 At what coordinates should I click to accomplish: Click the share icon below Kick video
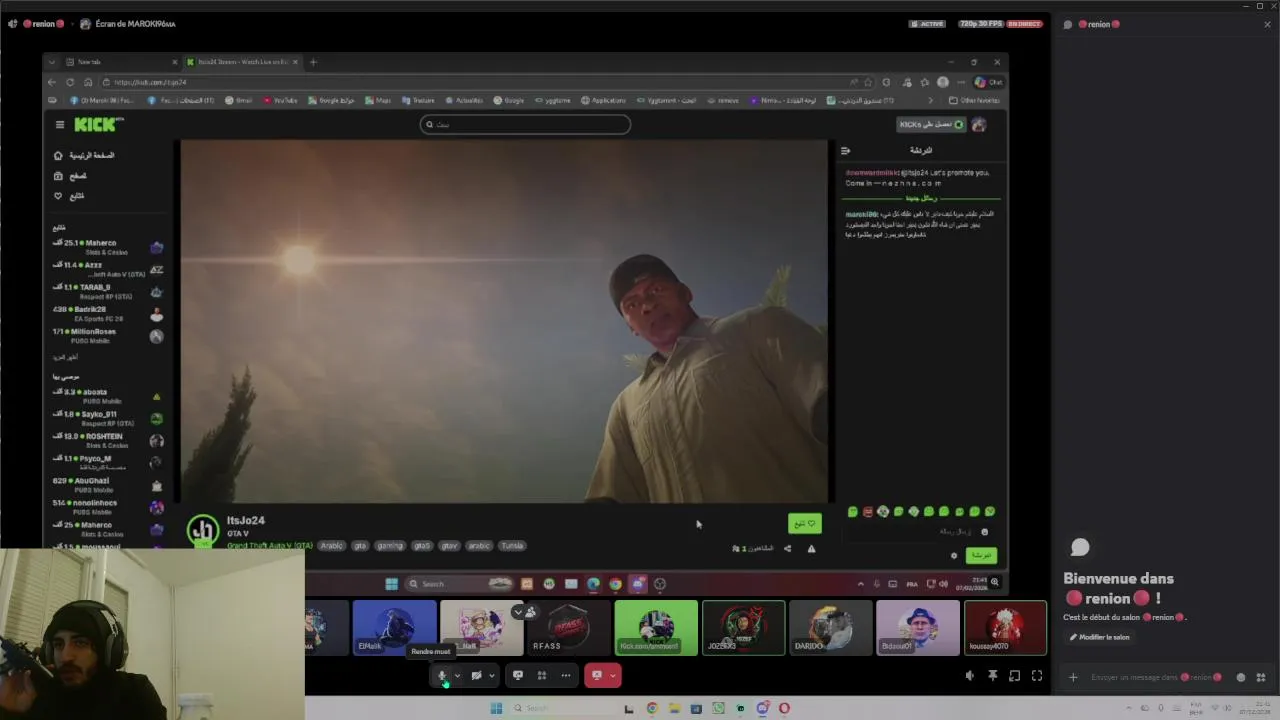tap(787, 548)
